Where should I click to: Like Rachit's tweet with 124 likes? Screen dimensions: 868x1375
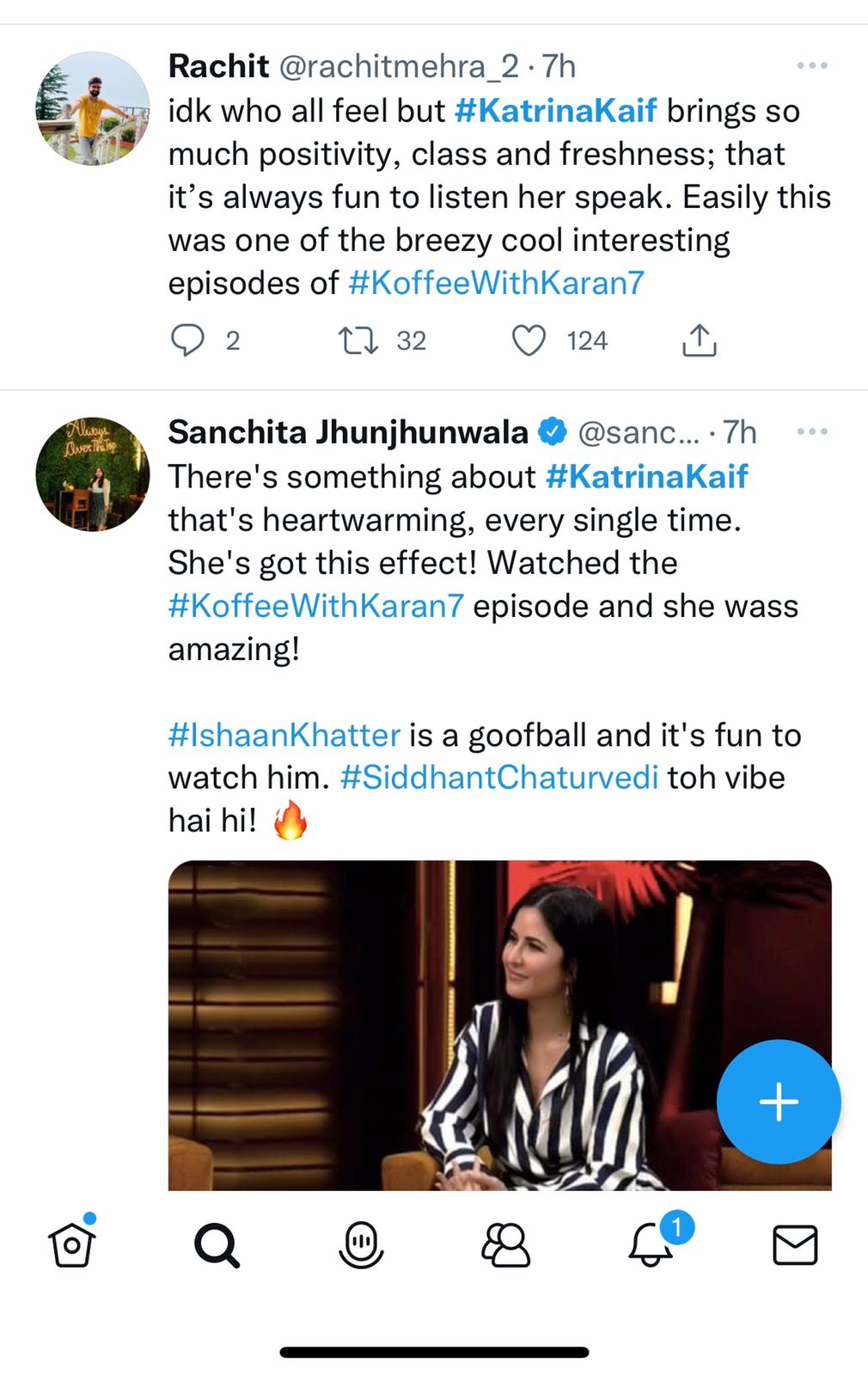click(529, 340)
